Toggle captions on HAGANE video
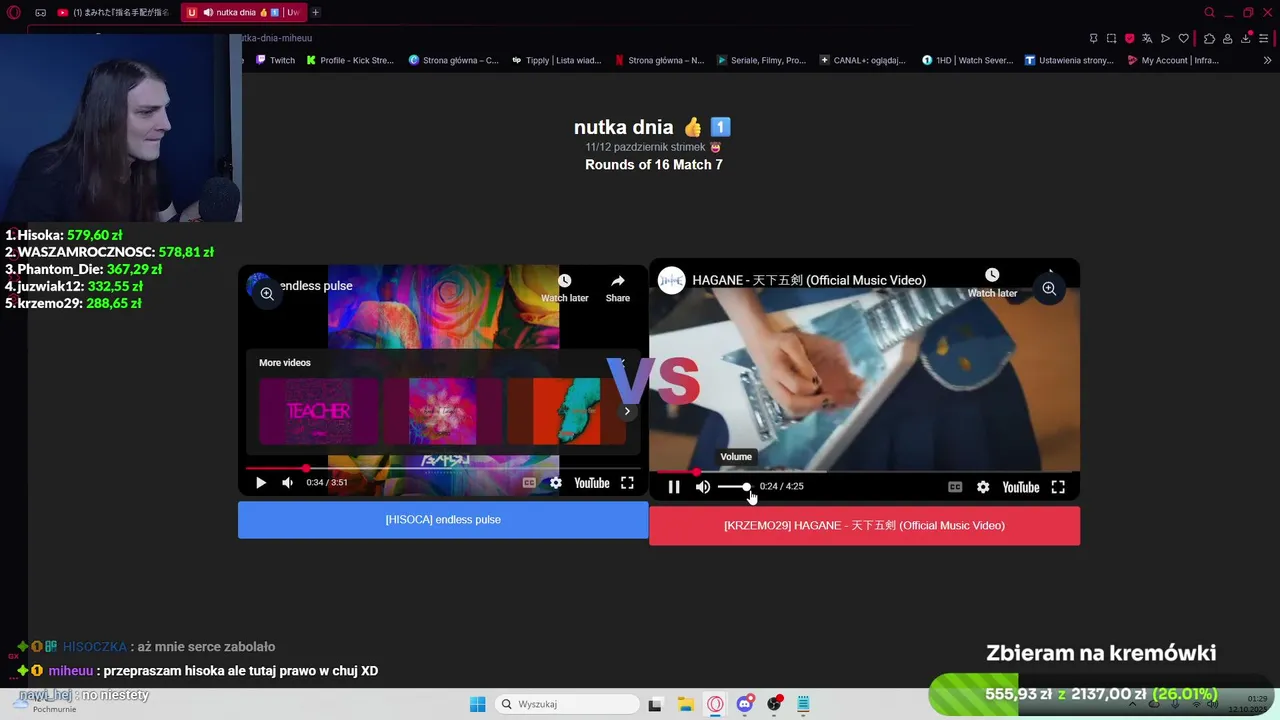The width and height of the screenshot is (1280, 720). point(955,487)
